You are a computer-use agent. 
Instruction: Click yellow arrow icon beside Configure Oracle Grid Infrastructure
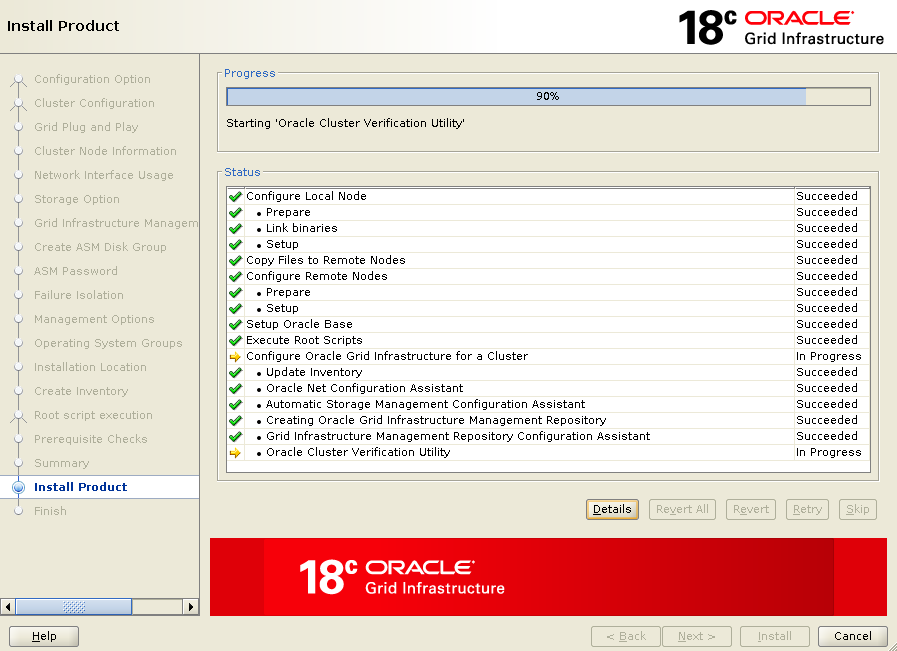[235, 357]
